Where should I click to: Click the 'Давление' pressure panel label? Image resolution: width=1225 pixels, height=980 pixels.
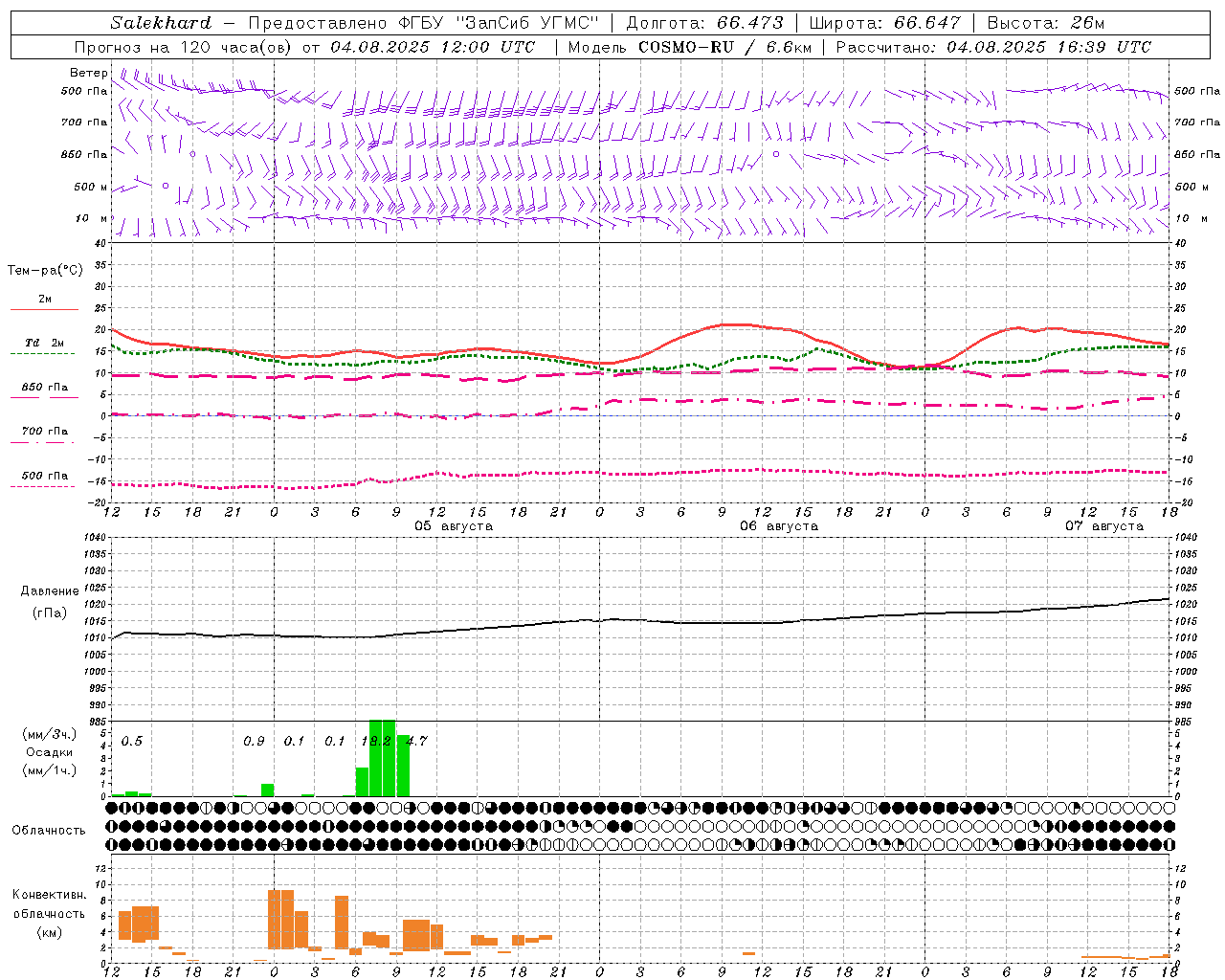[50, 591]
